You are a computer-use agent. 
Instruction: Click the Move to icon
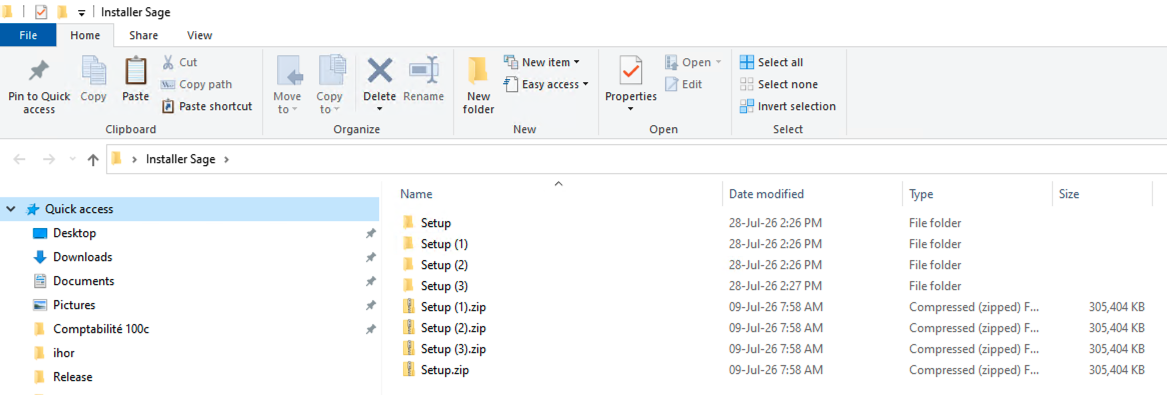tap(290, 71)
